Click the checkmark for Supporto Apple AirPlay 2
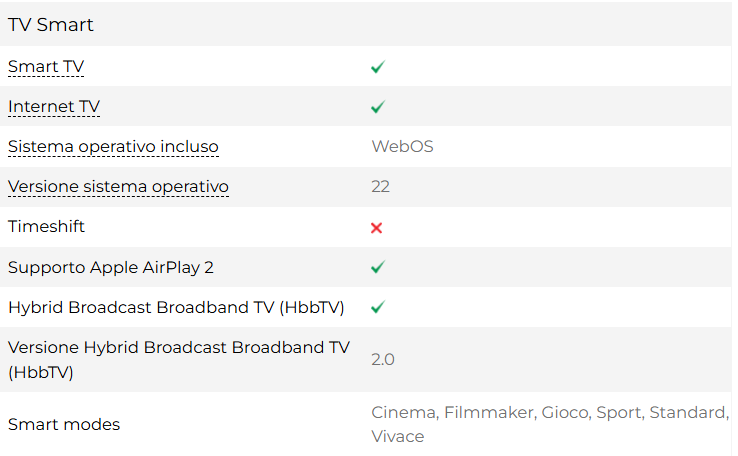The width and height of the screenshot is (738, 456). coord(377,268)
